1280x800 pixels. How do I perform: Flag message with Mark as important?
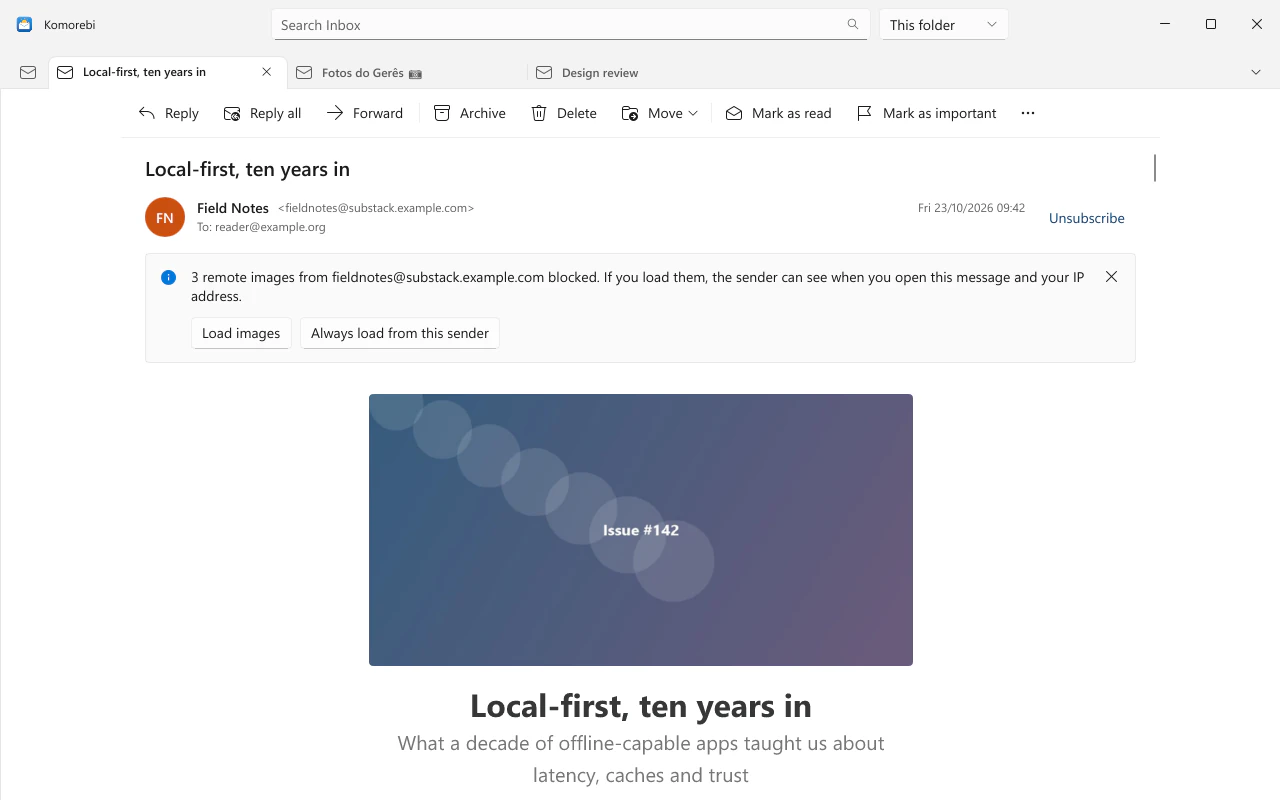click(x=927, y=113)
